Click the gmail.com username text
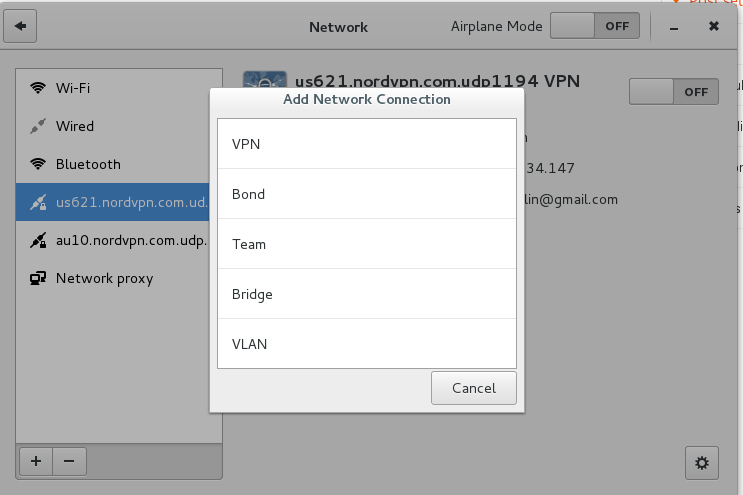This screenshot has width=743, height=495. (x=571, y=199)
